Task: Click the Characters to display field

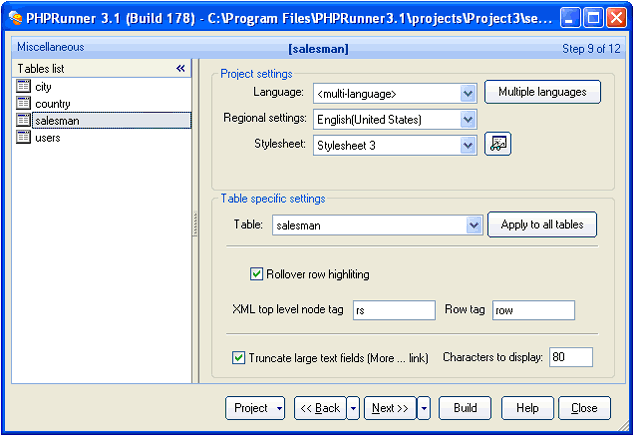Action: click(571, 357)
